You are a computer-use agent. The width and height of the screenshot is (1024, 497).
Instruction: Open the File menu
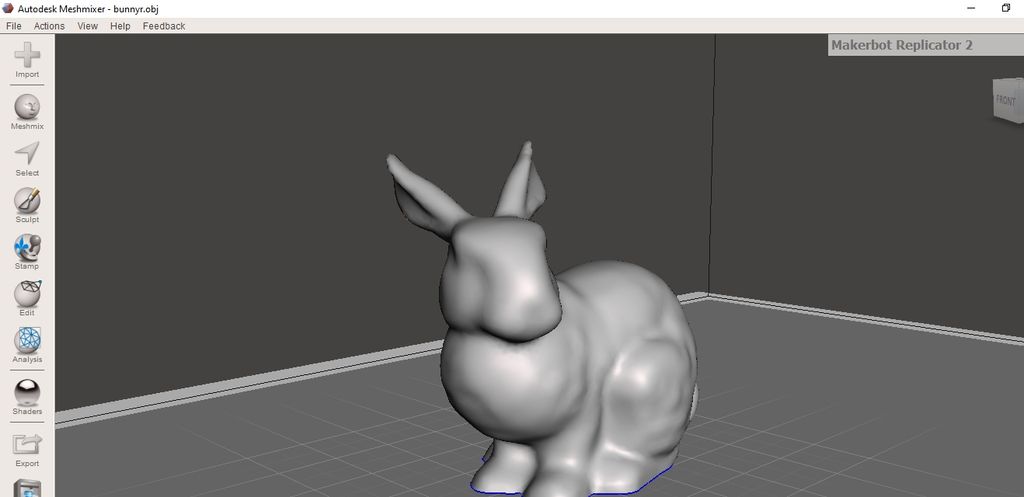click(x=14, y=26)
